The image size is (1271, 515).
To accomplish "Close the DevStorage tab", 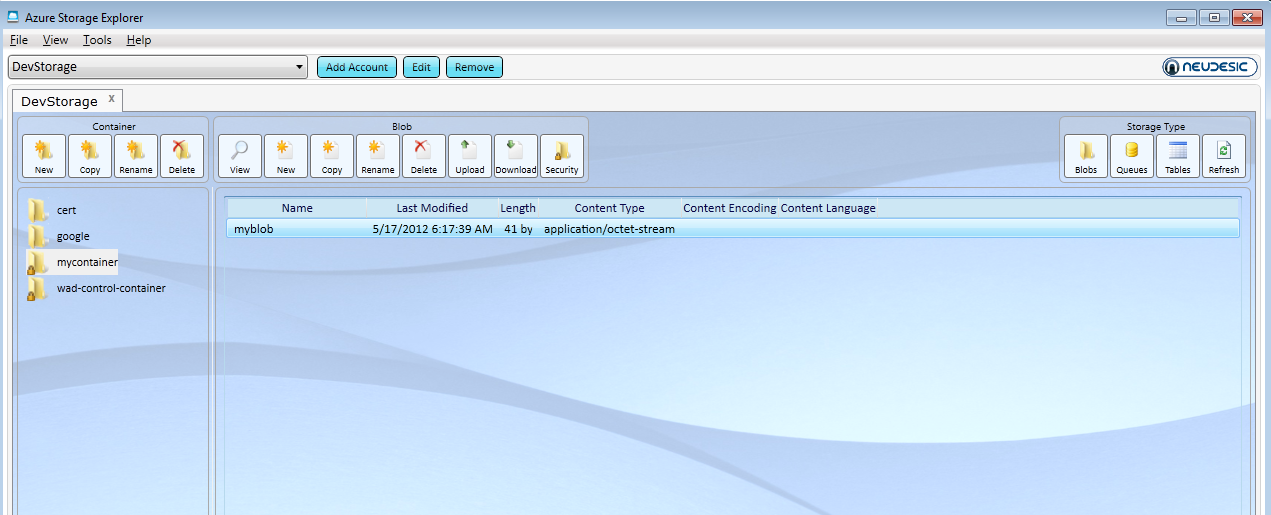I will [x=112, y=98].
